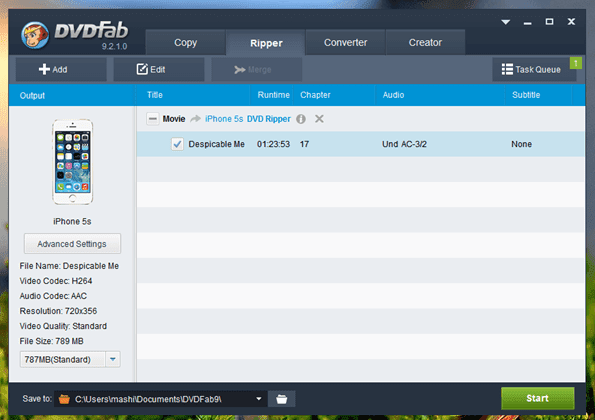This screenshot has height=420, width=595.
Task: Click the File Size: 789 MB text
Action: coord(51,341)
